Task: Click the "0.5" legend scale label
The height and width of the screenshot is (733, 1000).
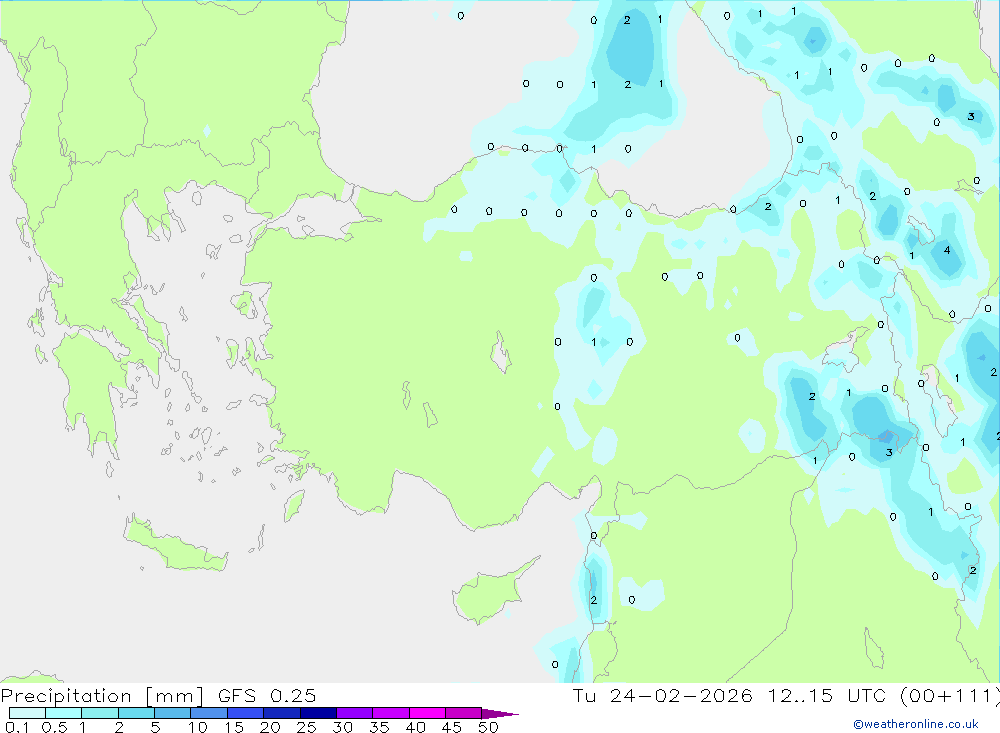Action: click(x=54, y=727)
